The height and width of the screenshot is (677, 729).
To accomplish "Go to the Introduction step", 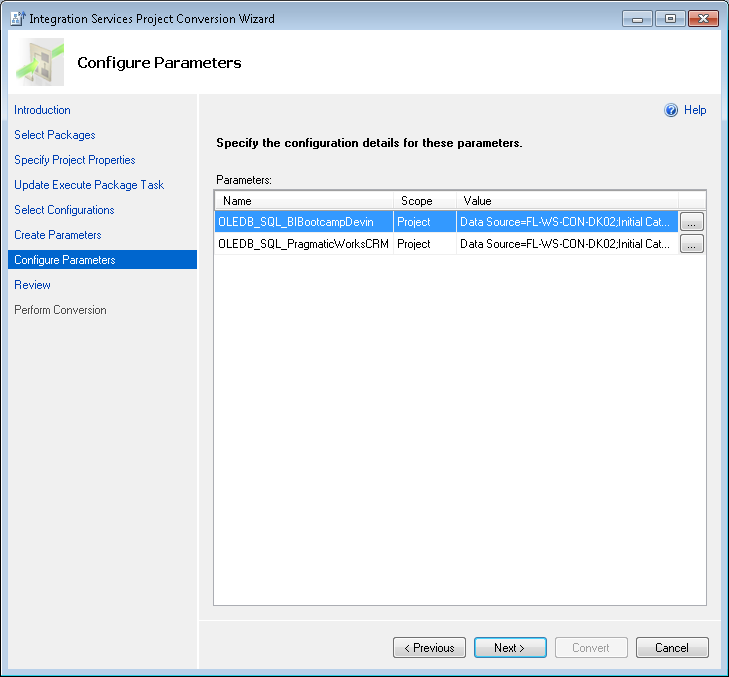I will pyautogui.click(x=42, y=110).
